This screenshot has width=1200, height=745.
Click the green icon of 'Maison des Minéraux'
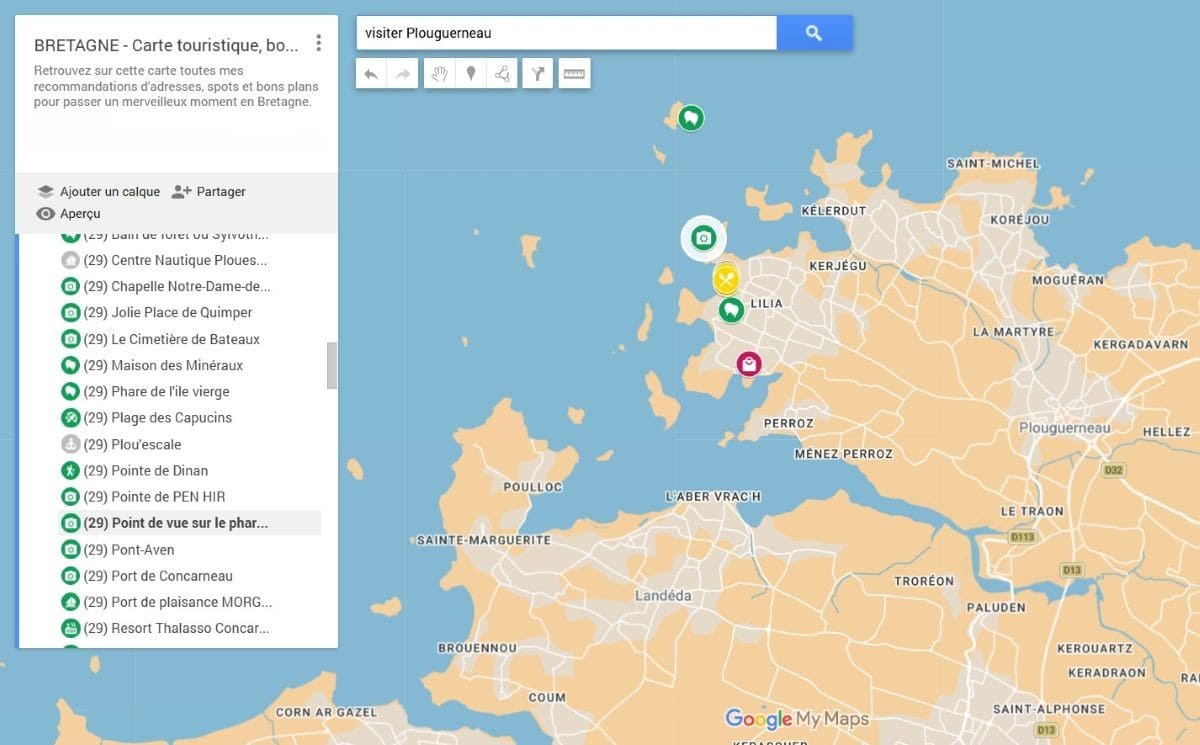pos(70,365)
